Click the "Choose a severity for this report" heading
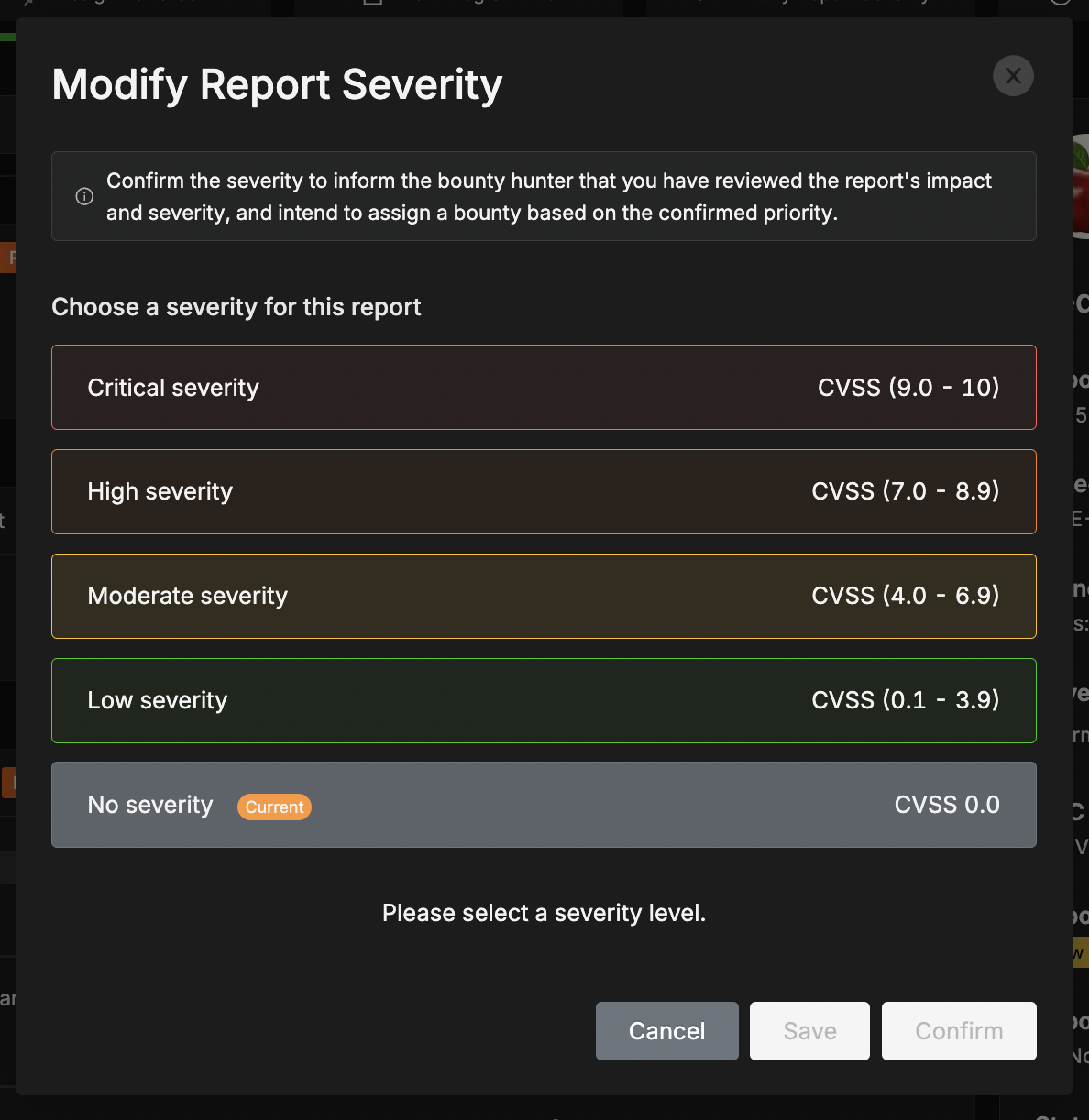This screenshot has width=1089, height=1120. point(236,307)
